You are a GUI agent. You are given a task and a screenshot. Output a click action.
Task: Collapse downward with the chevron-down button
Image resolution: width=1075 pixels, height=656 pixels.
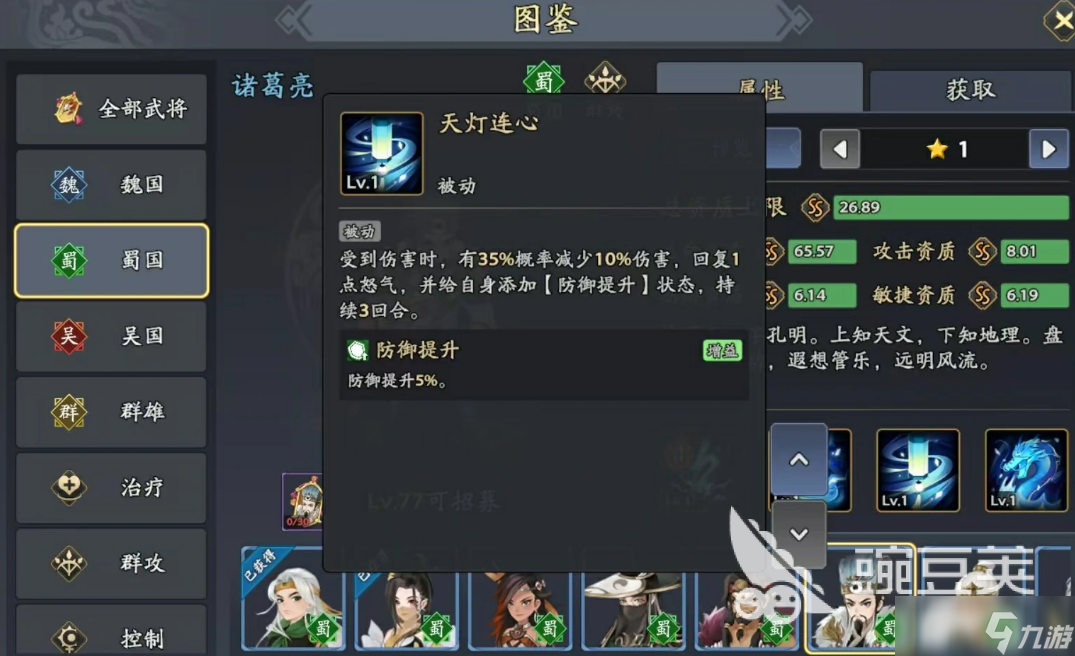tap(799, 534)
